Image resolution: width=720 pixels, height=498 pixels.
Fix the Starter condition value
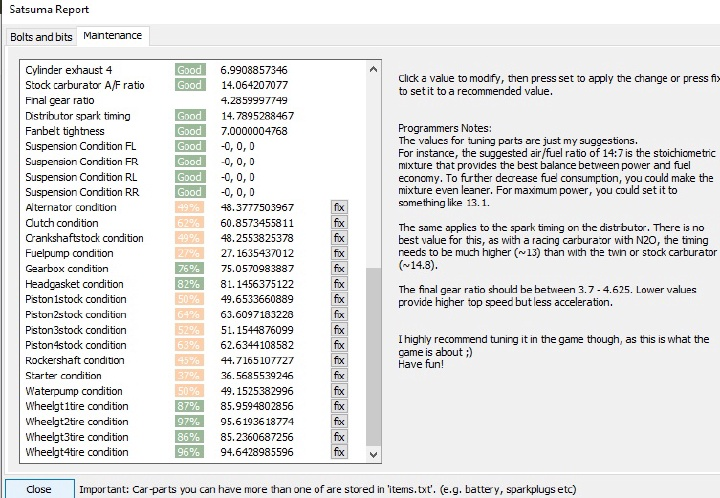pos(339,376)
